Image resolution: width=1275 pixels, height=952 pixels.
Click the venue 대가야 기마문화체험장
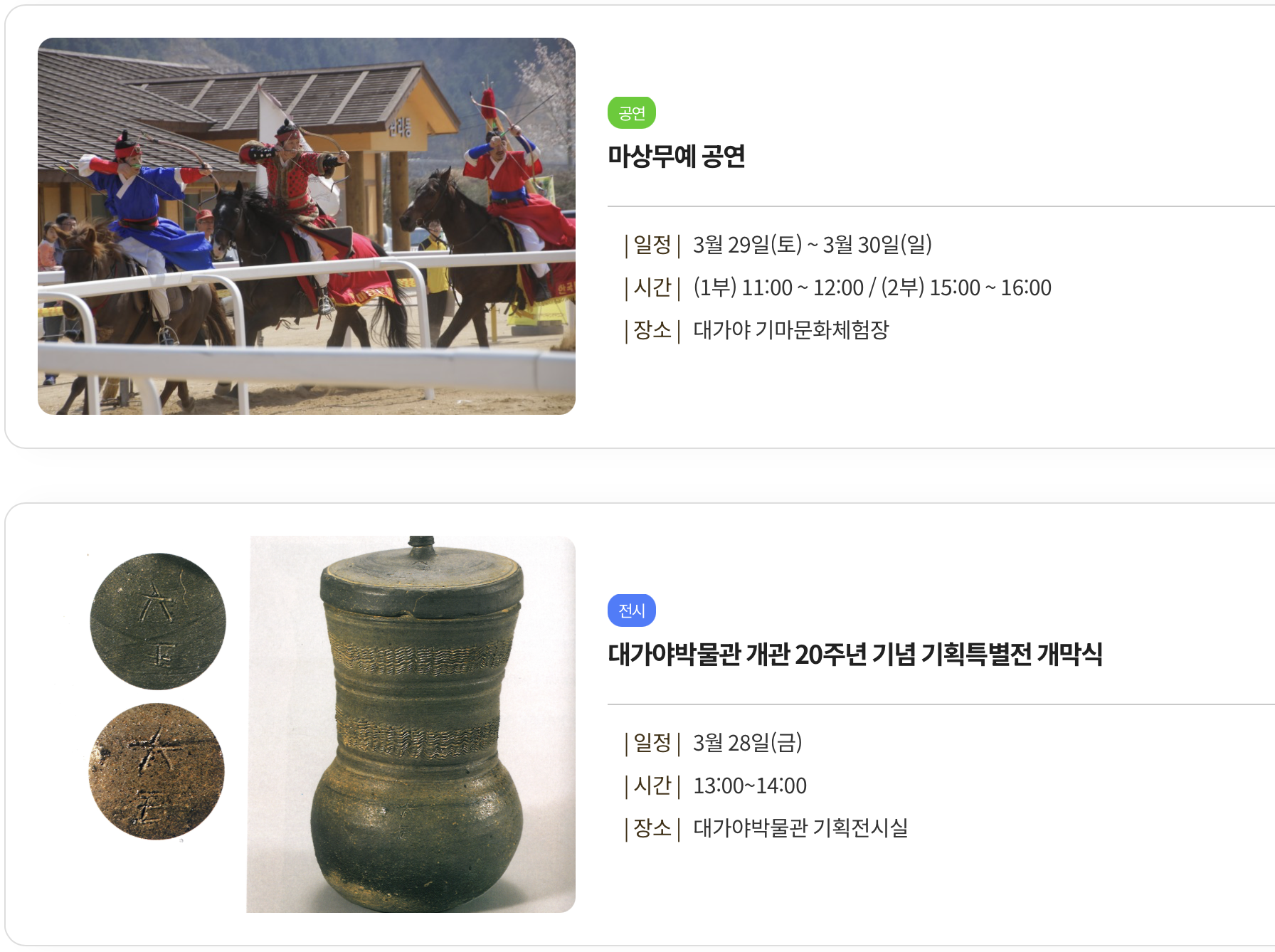tap(790, 330)
